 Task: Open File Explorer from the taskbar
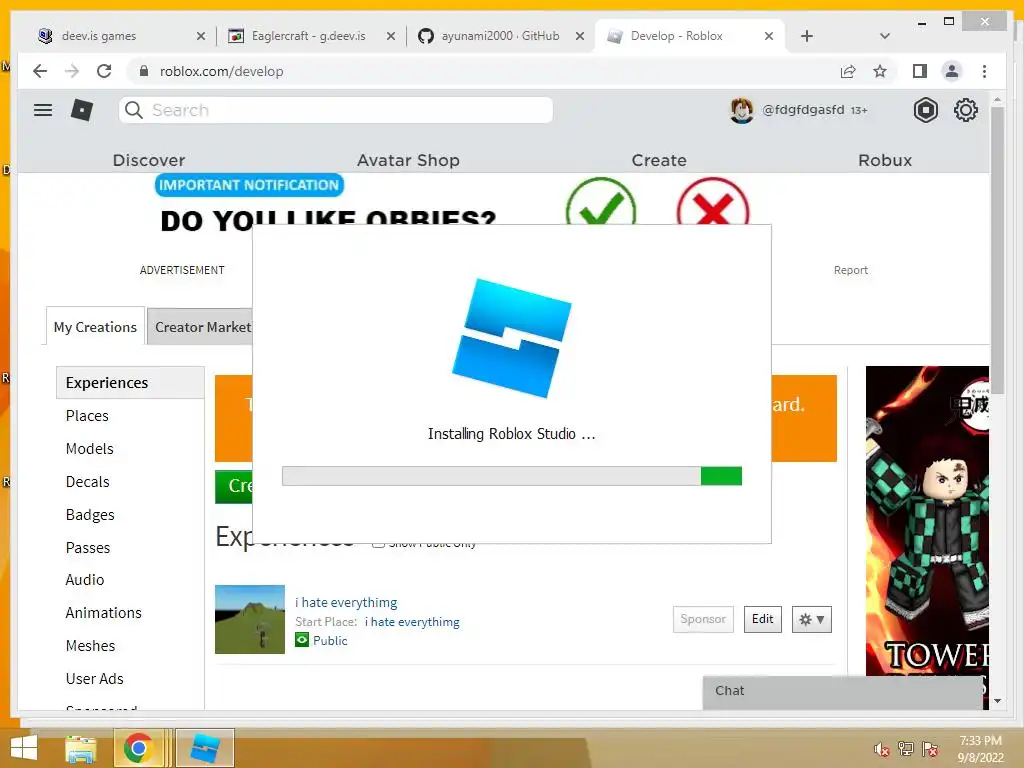coord(81,748)
